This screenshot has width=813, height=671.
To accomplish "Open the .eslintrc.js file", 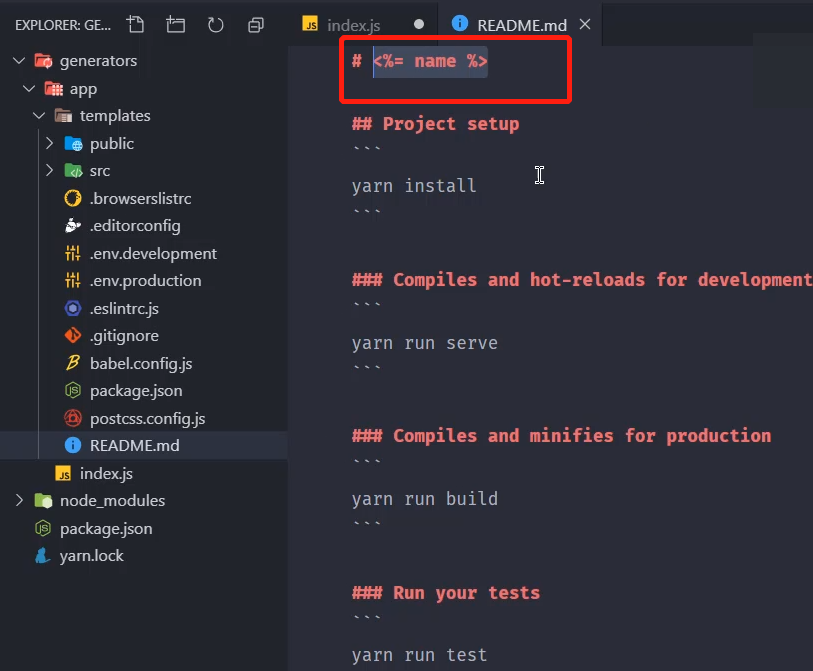I will 124,309.
